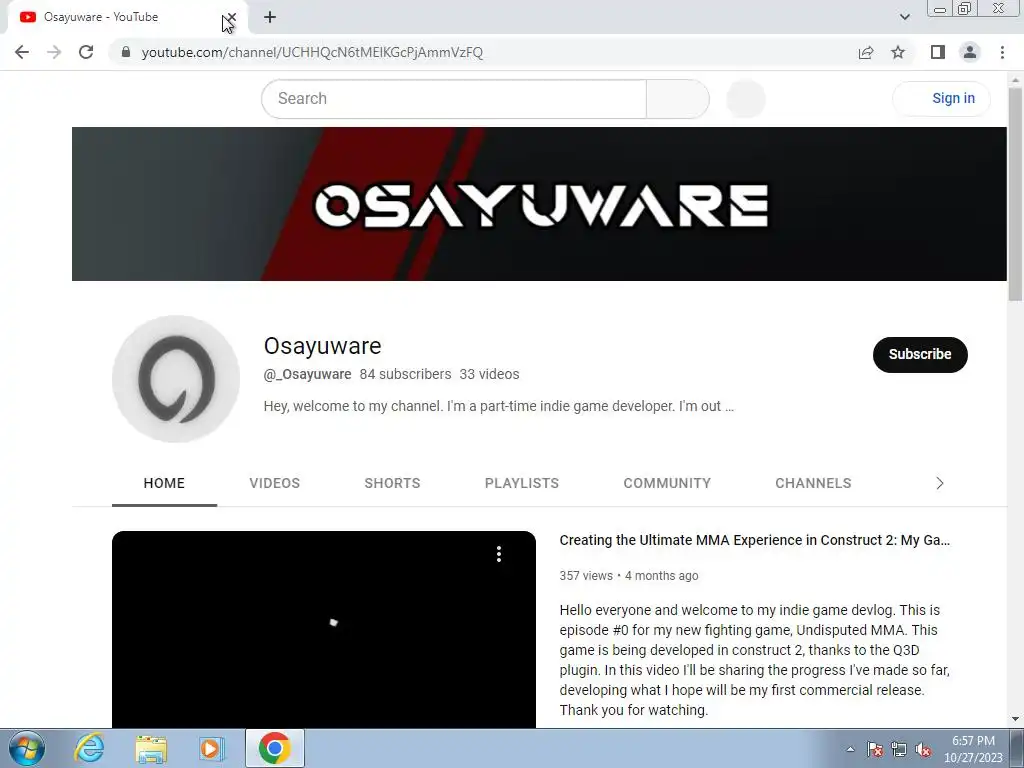Open the PLAYLISTS tab
Screen dimensions: 1024x768
tap(522, 483)
